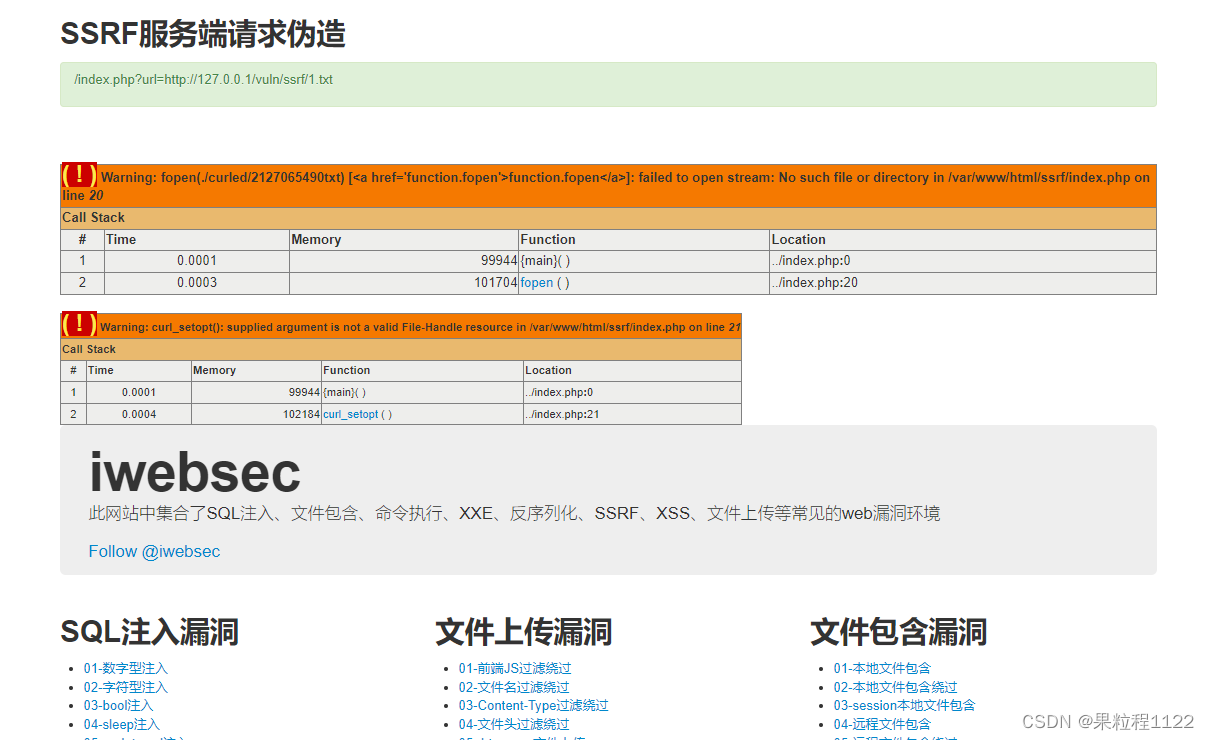The width and height of the screenshot is (1209, 740).
Task: Select 02-文件名过滤绕过 link
Action: coord(516,687)
